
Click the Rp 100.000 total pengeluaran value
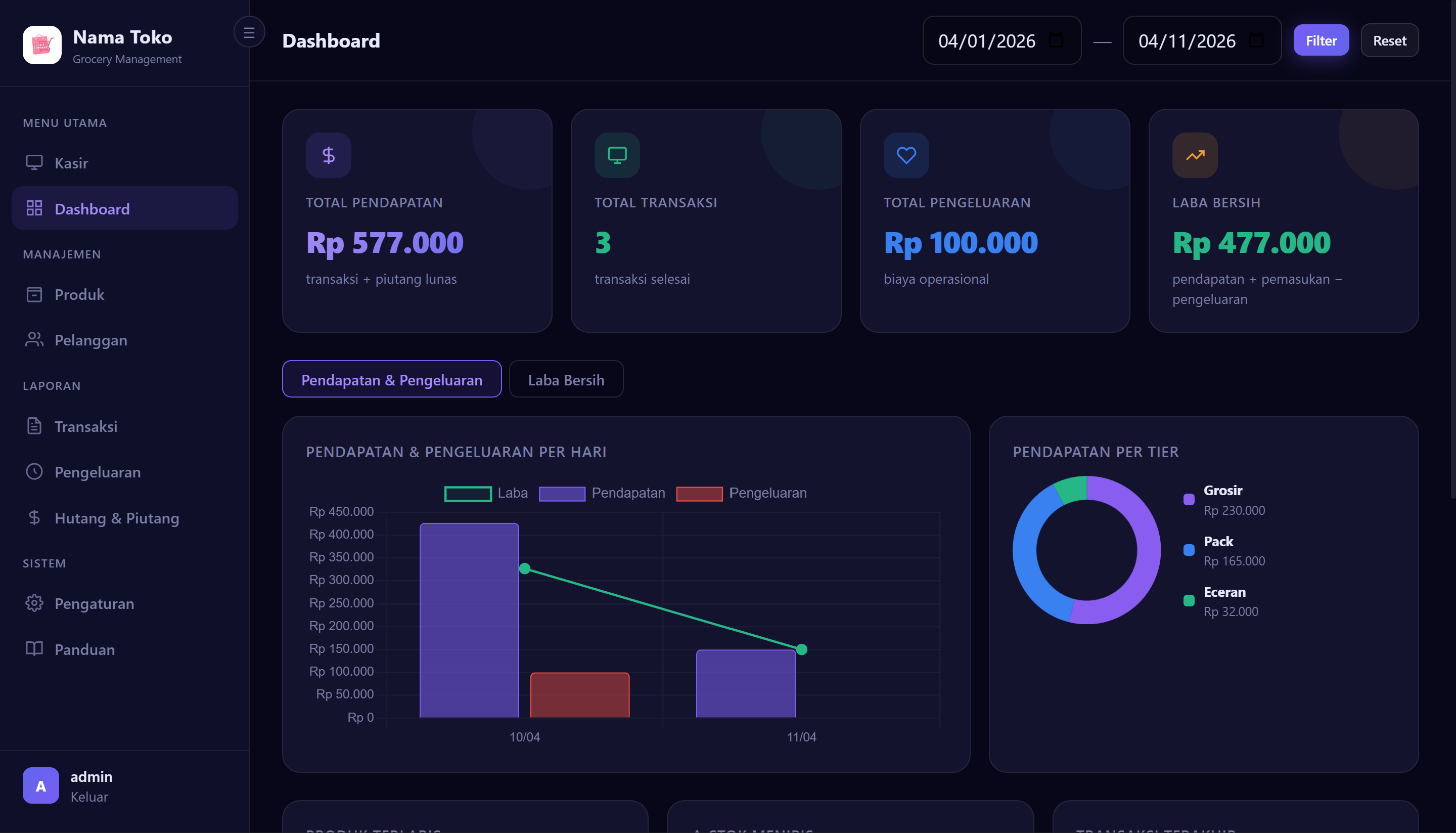pyautogui.click(x=961, y=243)
